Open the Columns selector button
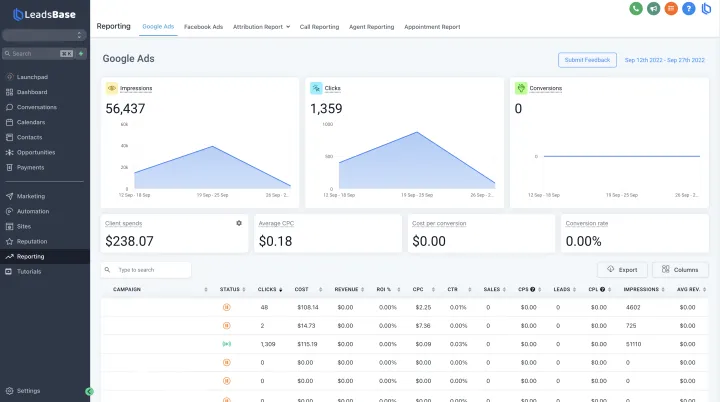Viewport: 720px width, 402px height. (680, 270)
